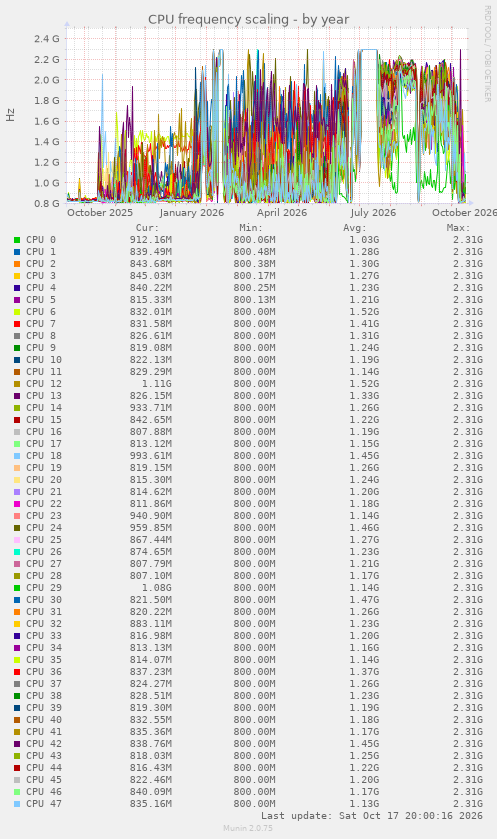This screenshot has height=839, width=497.
Task: Click the 'CPU 7' legend label
Action: click(x=41, y=324)
